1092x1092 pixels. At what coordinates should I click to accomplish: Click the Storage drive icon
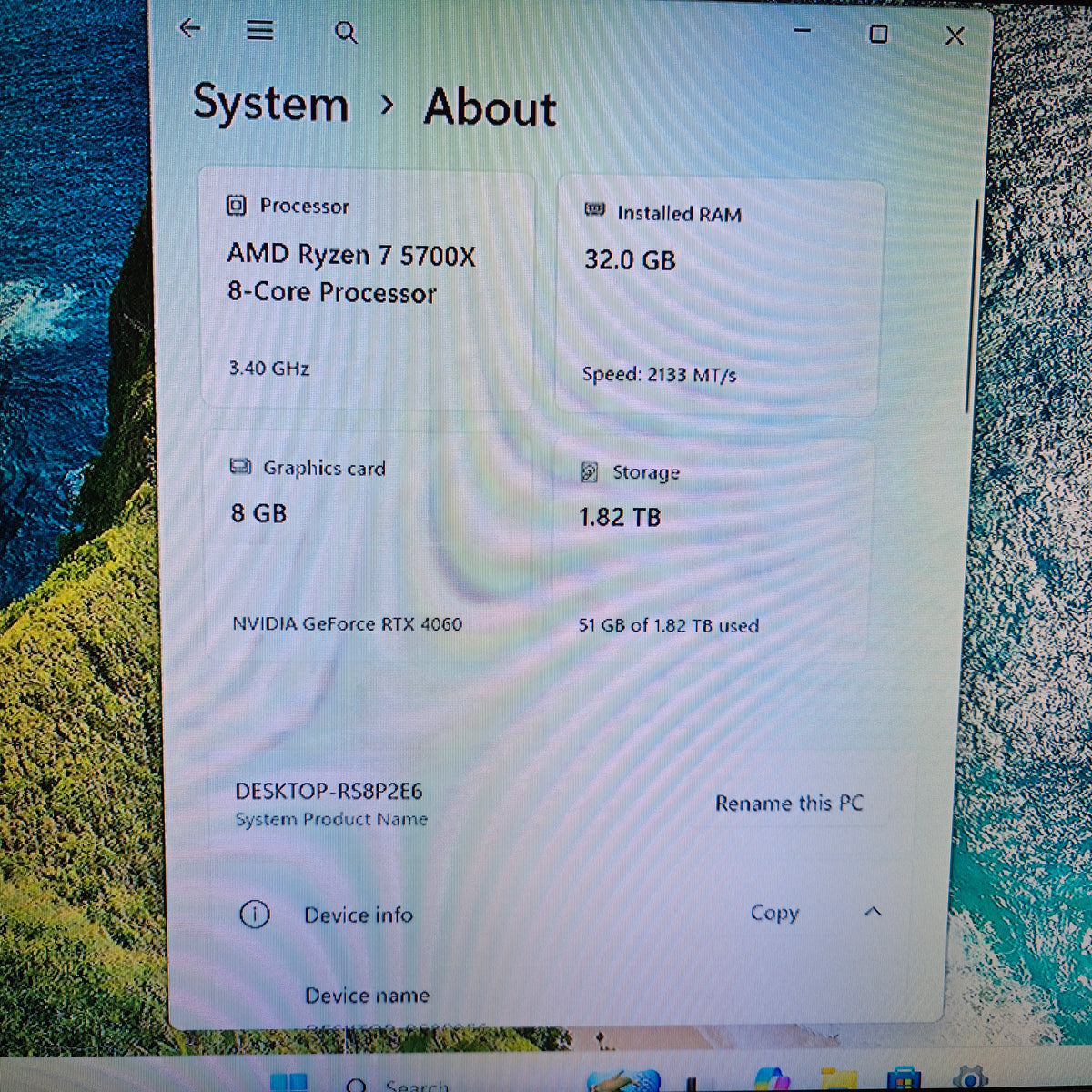pyautogui.click(x=590, y=471)
